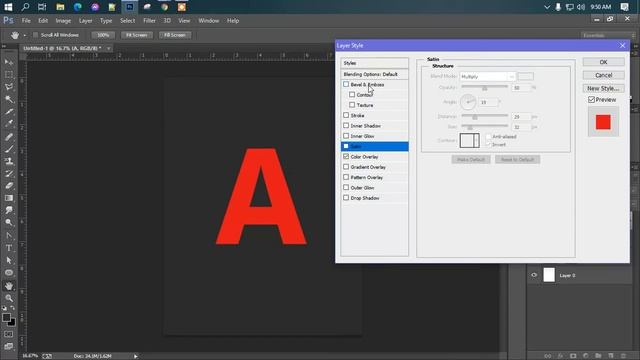Select the Path Selection tool
The image size is (640, 360).
[x=9, y=260]
